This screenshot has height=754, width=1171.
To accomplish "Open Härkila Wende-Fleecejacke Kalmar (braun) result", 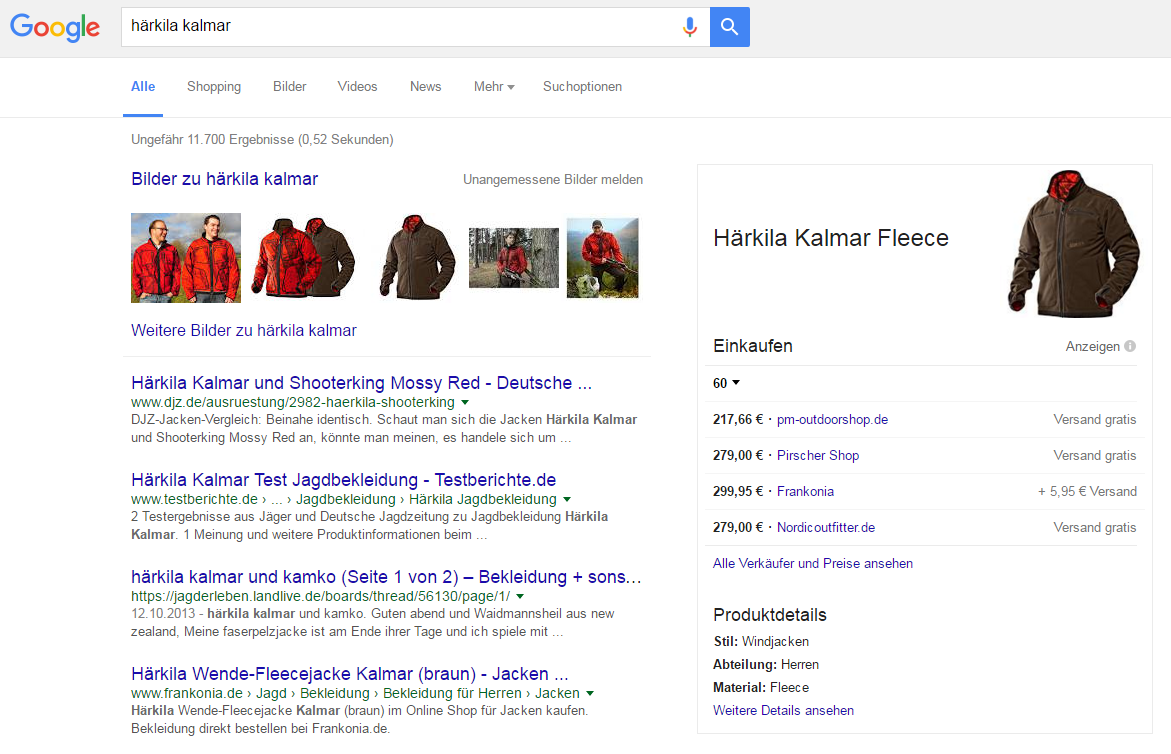I will coord(350,674).
